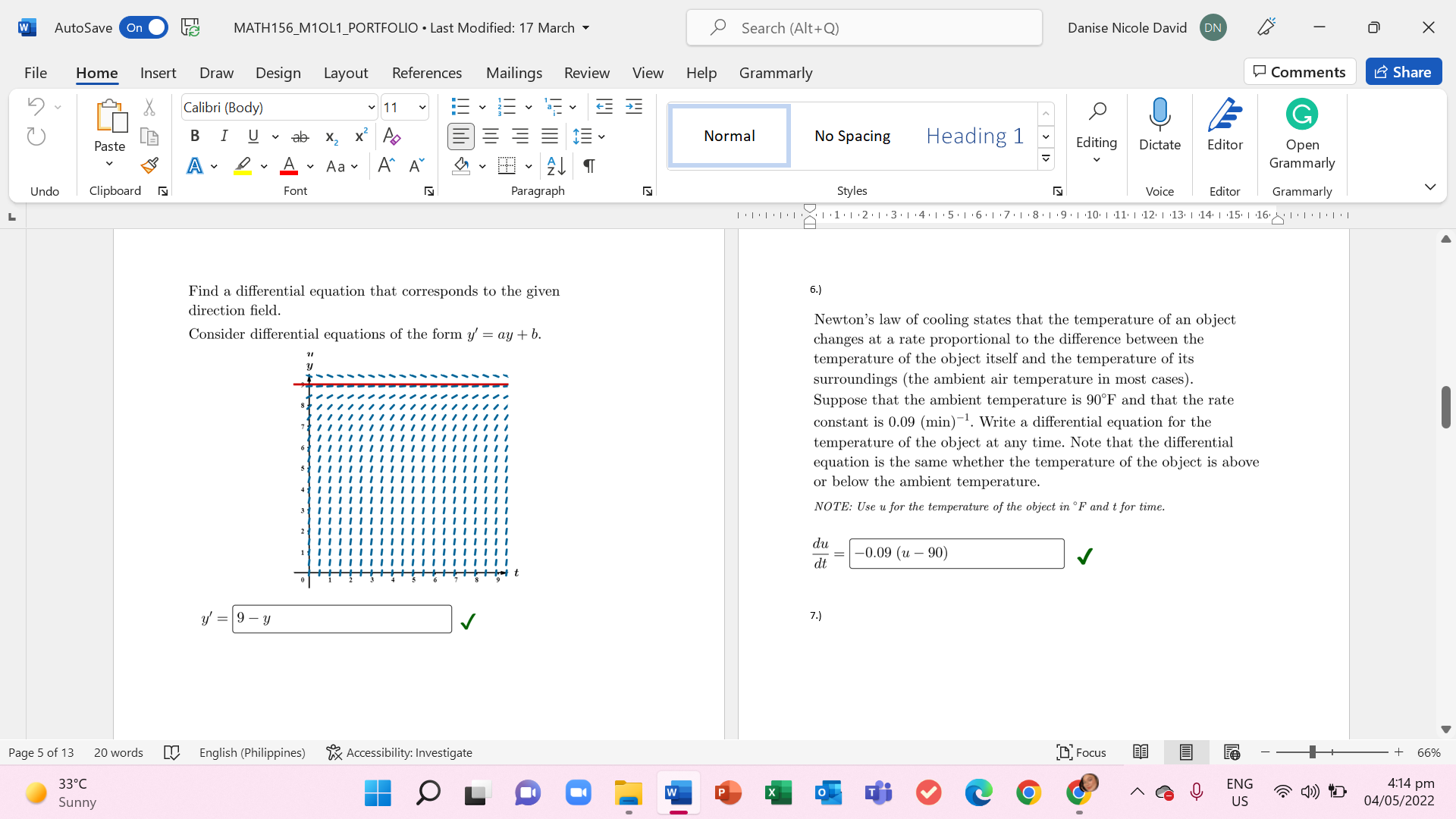This screenshot has height=819, width=1456.
Task: Click the Comments button
Action: 1300,72
